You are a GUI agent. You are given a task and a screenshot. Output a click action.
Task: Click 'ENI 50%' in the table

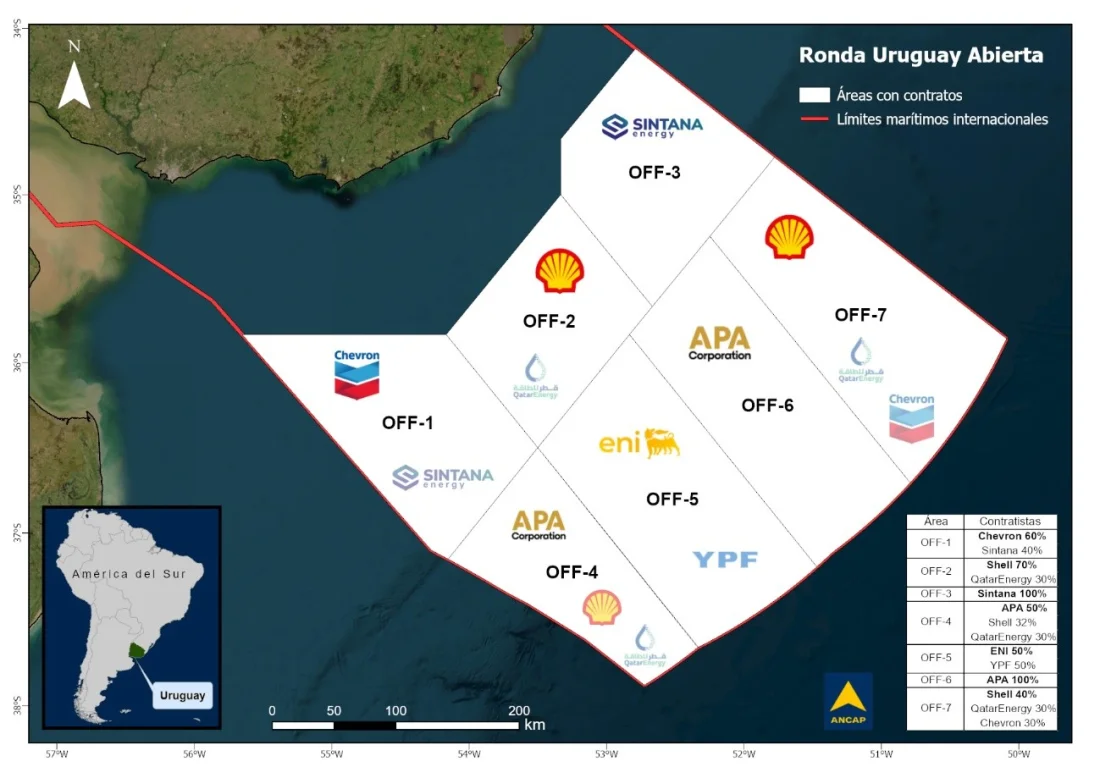pos(1012,651)
